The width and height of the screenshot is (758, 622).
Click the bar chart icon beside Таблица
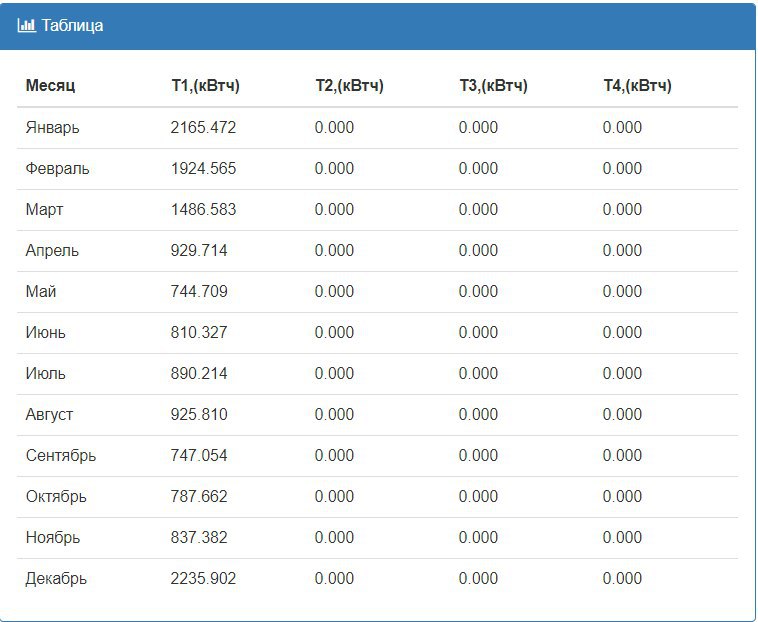26,25
